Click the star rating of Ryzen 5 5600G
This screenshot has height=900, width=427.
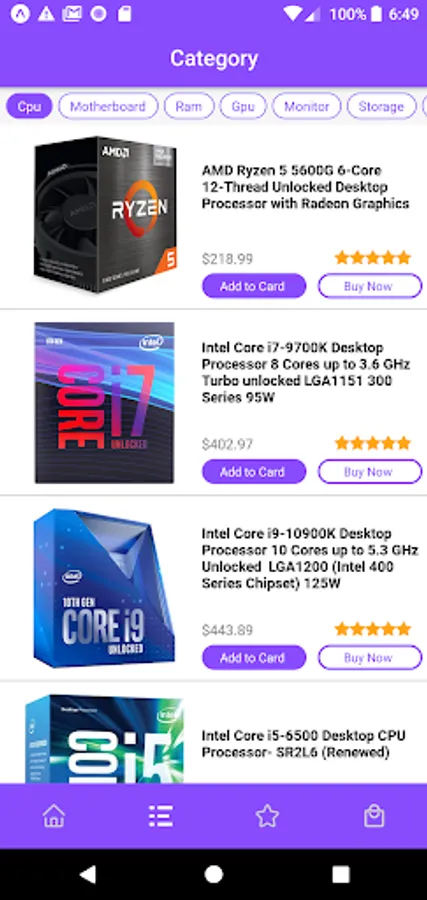[373, 257]
